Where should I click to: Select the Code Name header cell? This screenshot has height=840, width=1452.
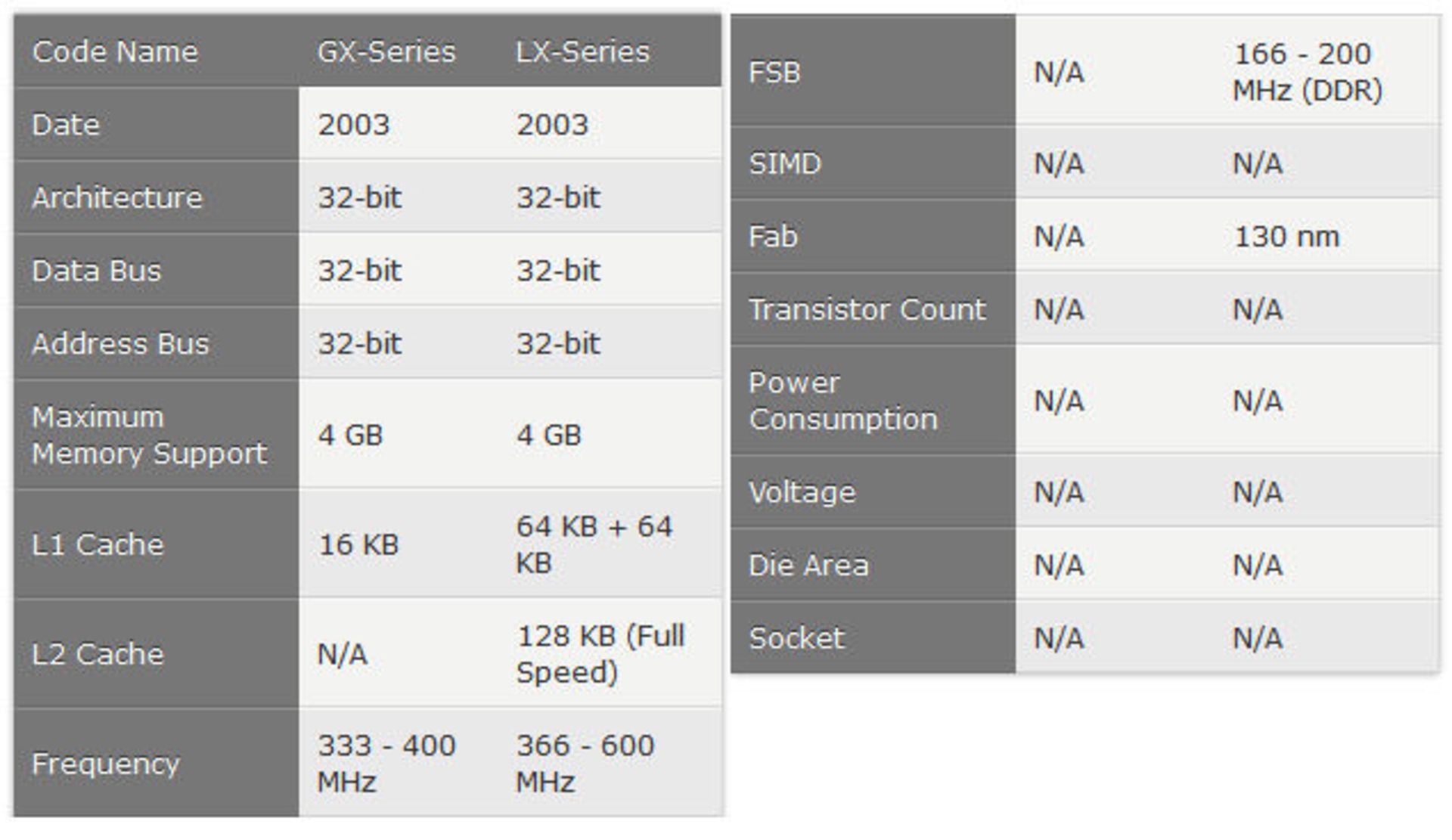[x=115, y=52]
